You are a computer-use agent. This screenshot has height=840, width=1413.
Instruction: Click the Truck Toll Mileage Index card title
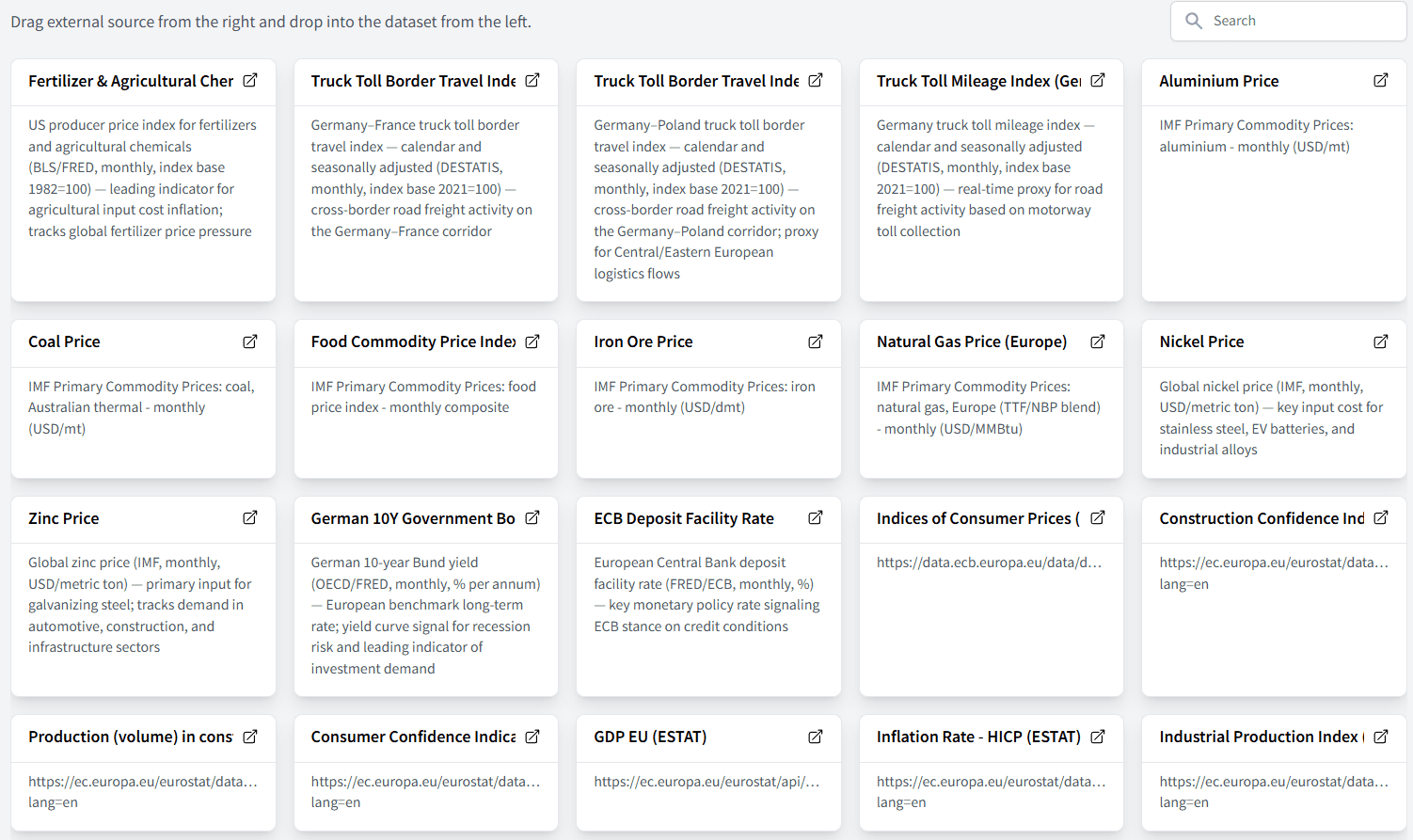(x=978, y=81)
